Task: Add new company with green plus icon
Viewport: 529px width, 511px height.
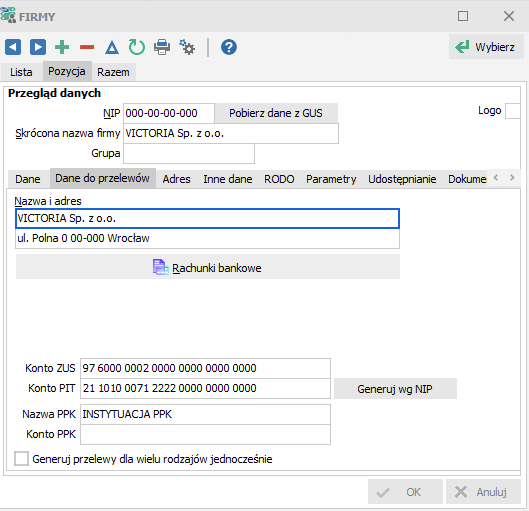Action: tap(62, 47)
